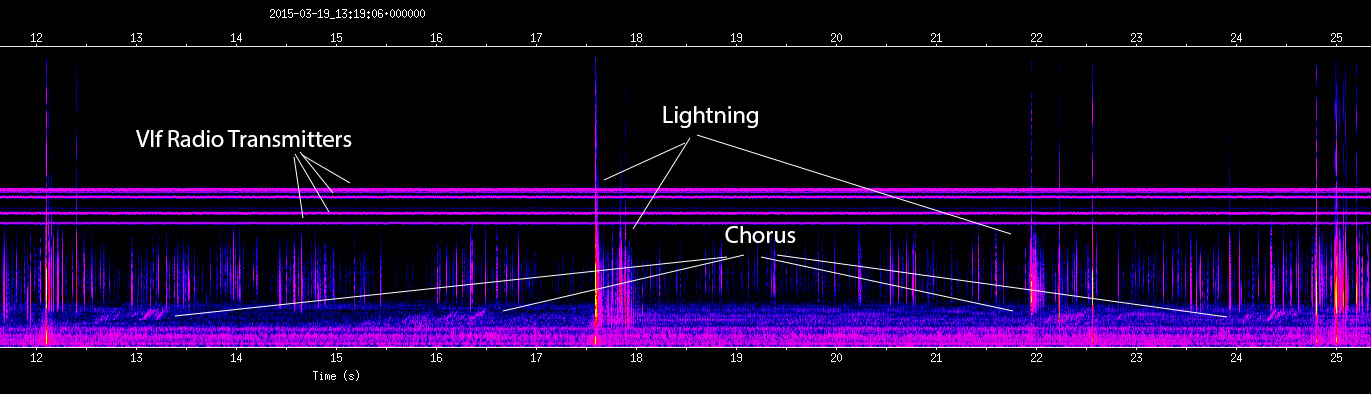Click the 23 mark on bottom time axis
This screenshot has height=394, width=1371.
pos(1137,357)
